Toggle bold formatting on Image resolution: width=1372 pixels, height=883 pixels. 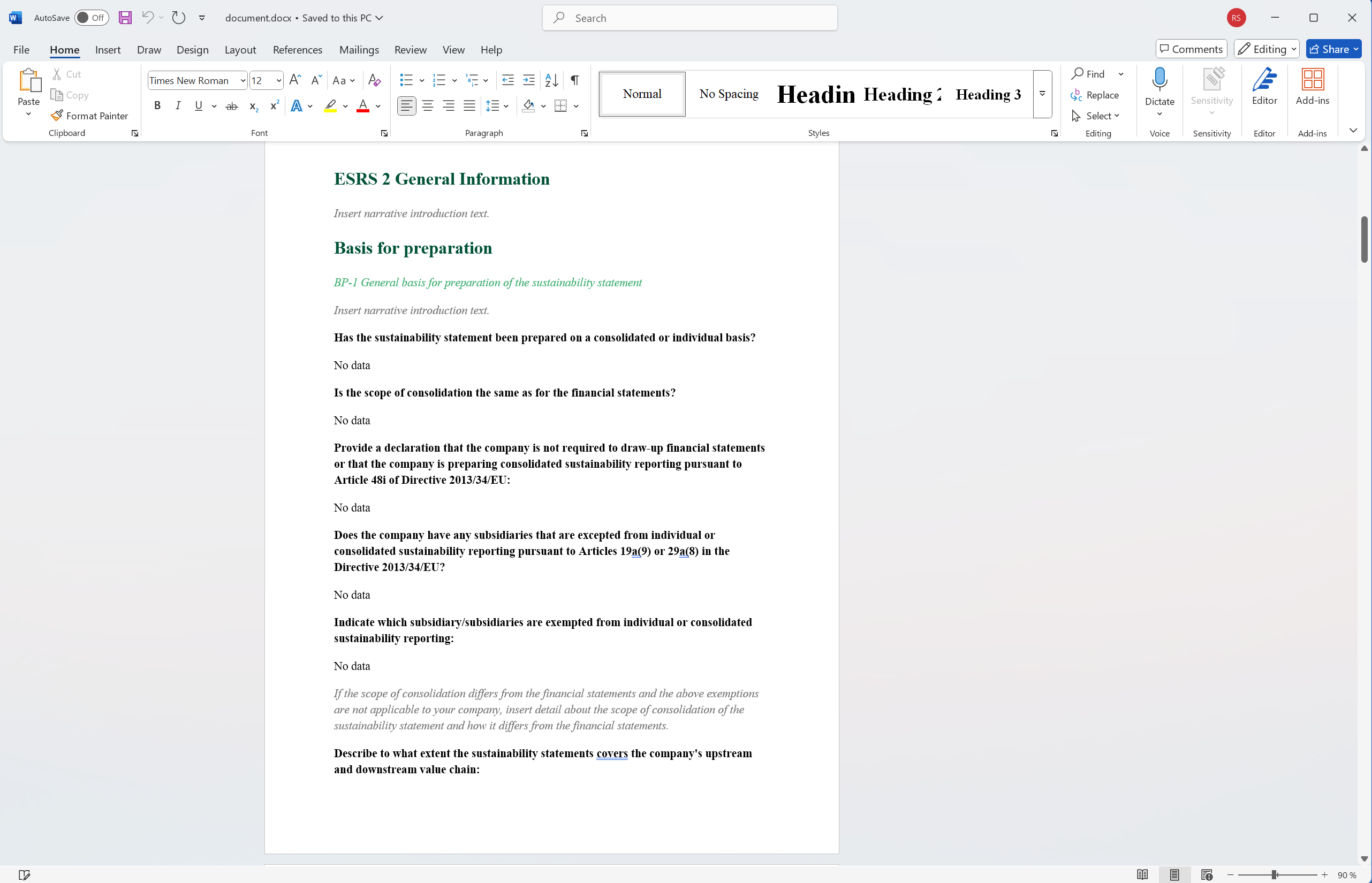(x=157, y=106)
